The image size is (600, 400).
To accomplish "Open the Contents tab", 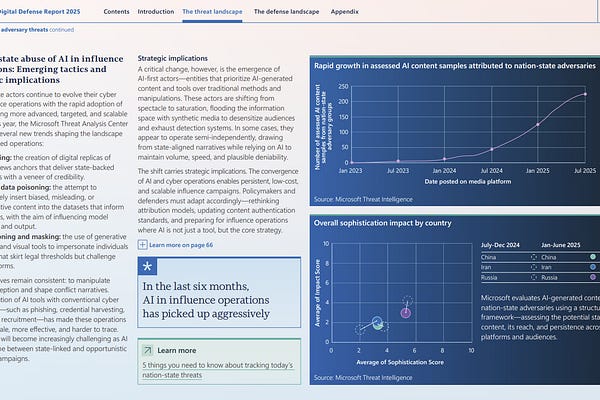I will (x=116, y=11).
